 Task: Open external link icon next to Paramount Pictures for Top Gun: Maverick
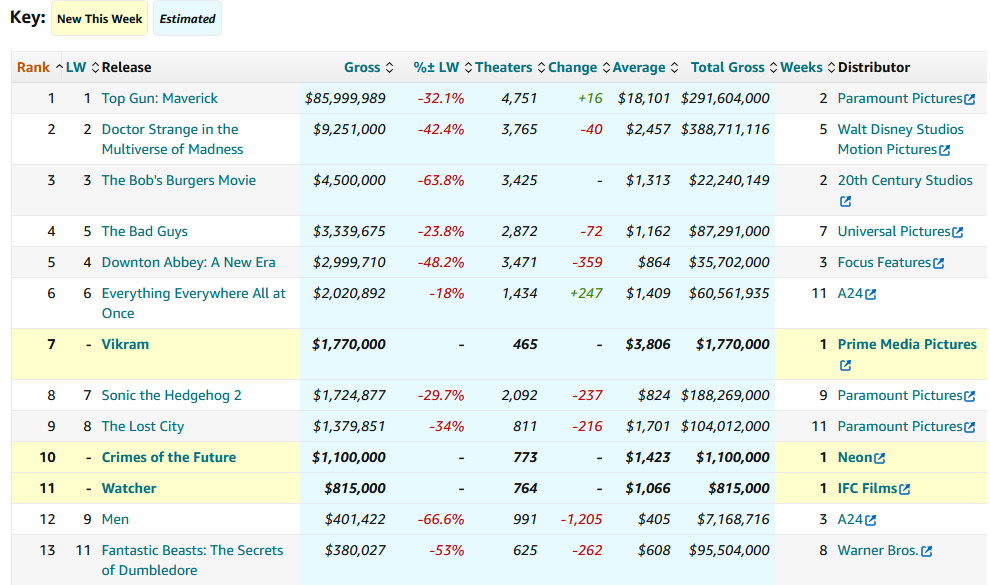coord(970,99)
